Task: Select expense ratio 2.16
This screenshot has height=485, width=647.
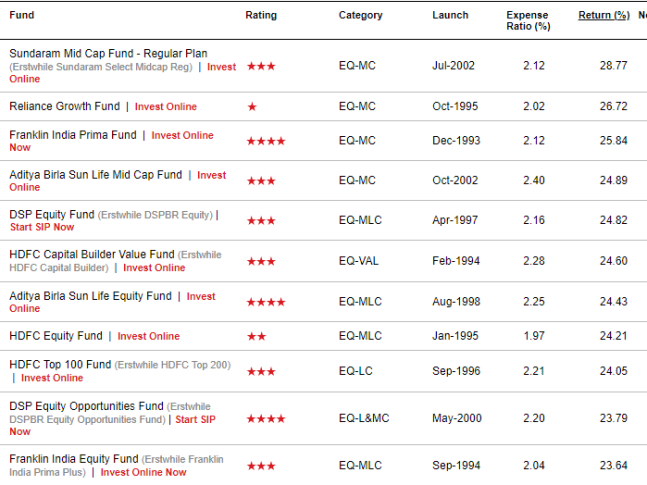Action: pyautogui.click(x=534, y=220)
